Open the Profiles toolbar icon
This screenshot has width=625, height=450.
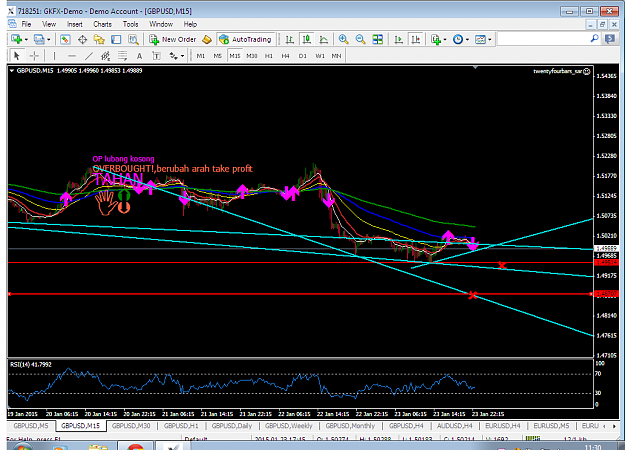point(39,39)
